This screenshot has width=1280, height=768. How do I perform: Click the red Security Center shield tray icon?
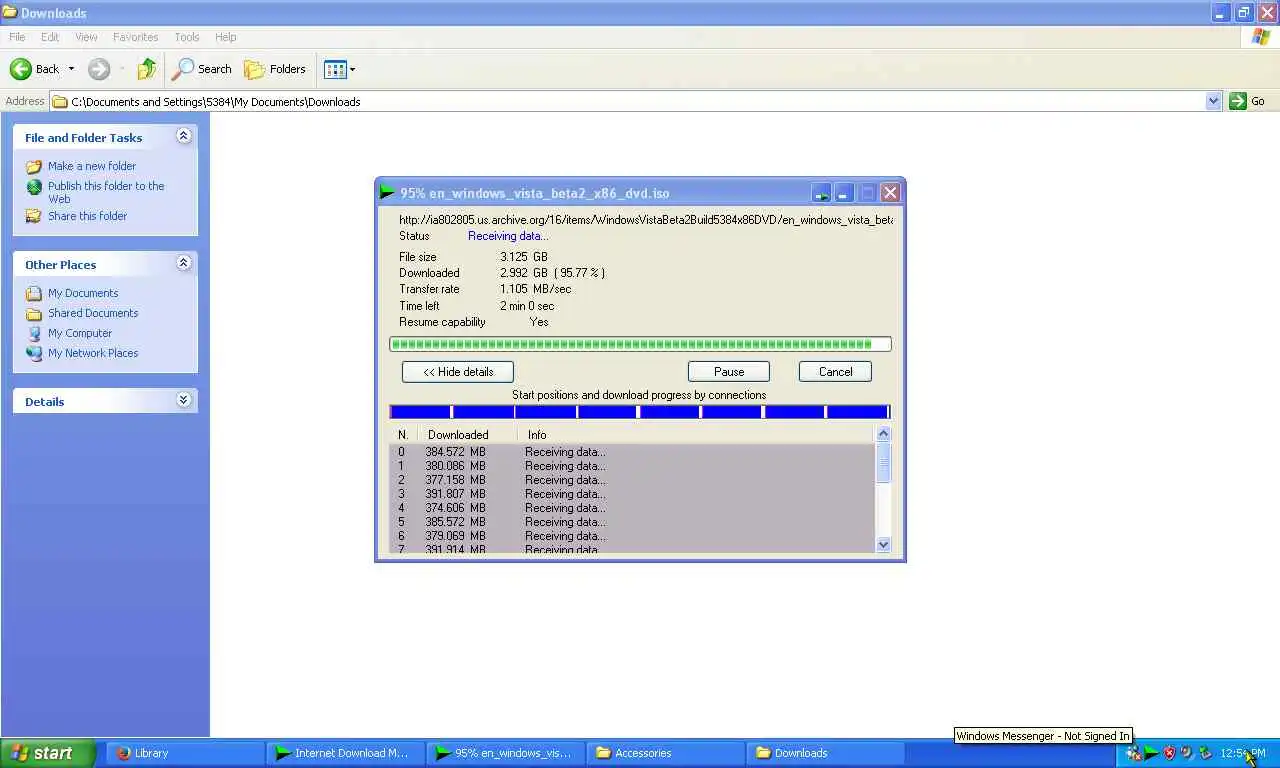click(x=1169, y=753)
